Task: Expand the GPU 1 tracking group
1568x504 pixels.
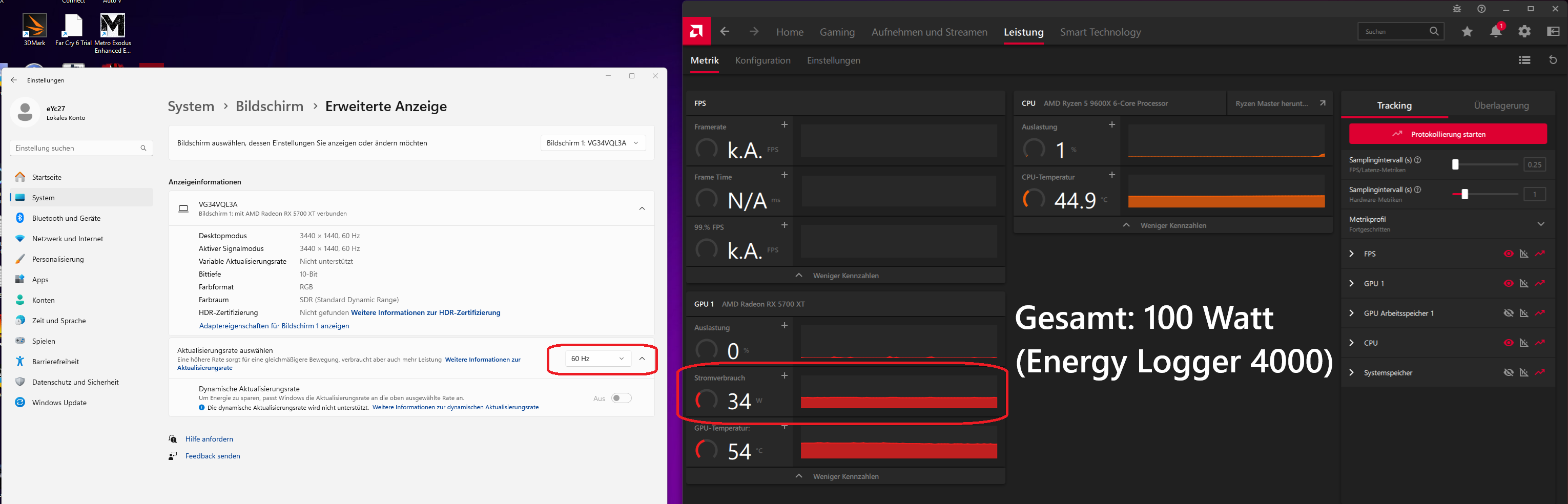Action: pyautogui.click(x=1351, y=284)
